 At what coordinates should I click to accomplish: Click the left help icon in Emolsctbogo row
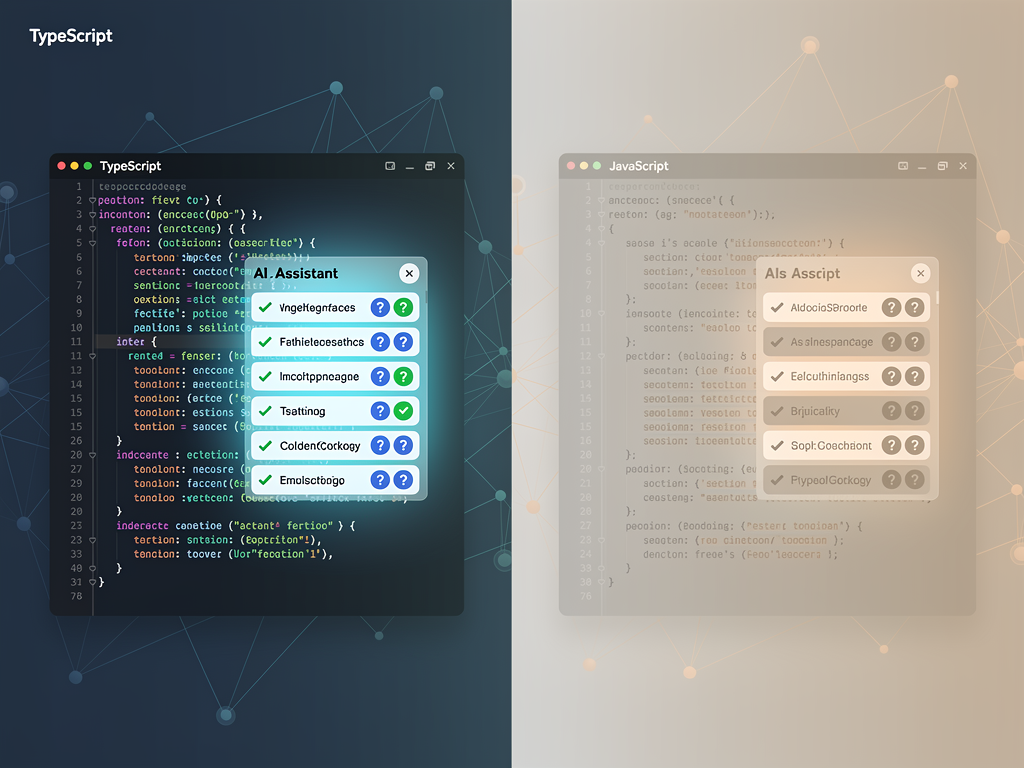(380, 480)
